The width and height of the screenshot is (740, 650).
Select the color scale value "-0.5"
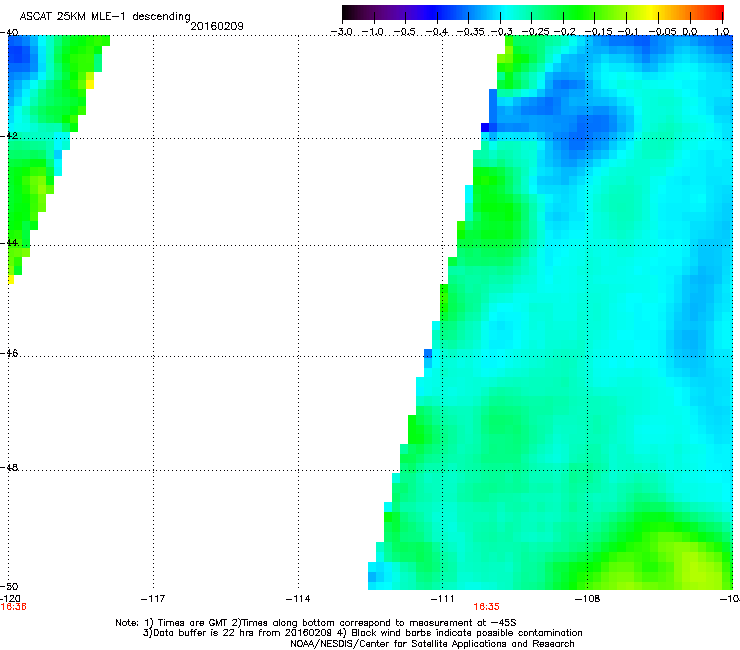(404, 32)
